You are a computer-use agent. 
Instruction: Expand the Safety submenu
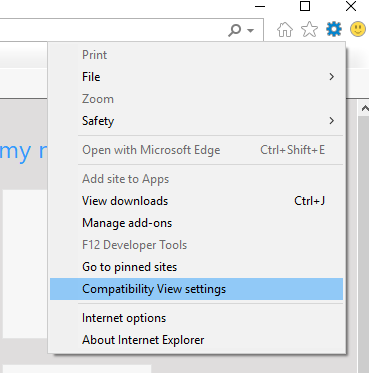click(196, 121)
